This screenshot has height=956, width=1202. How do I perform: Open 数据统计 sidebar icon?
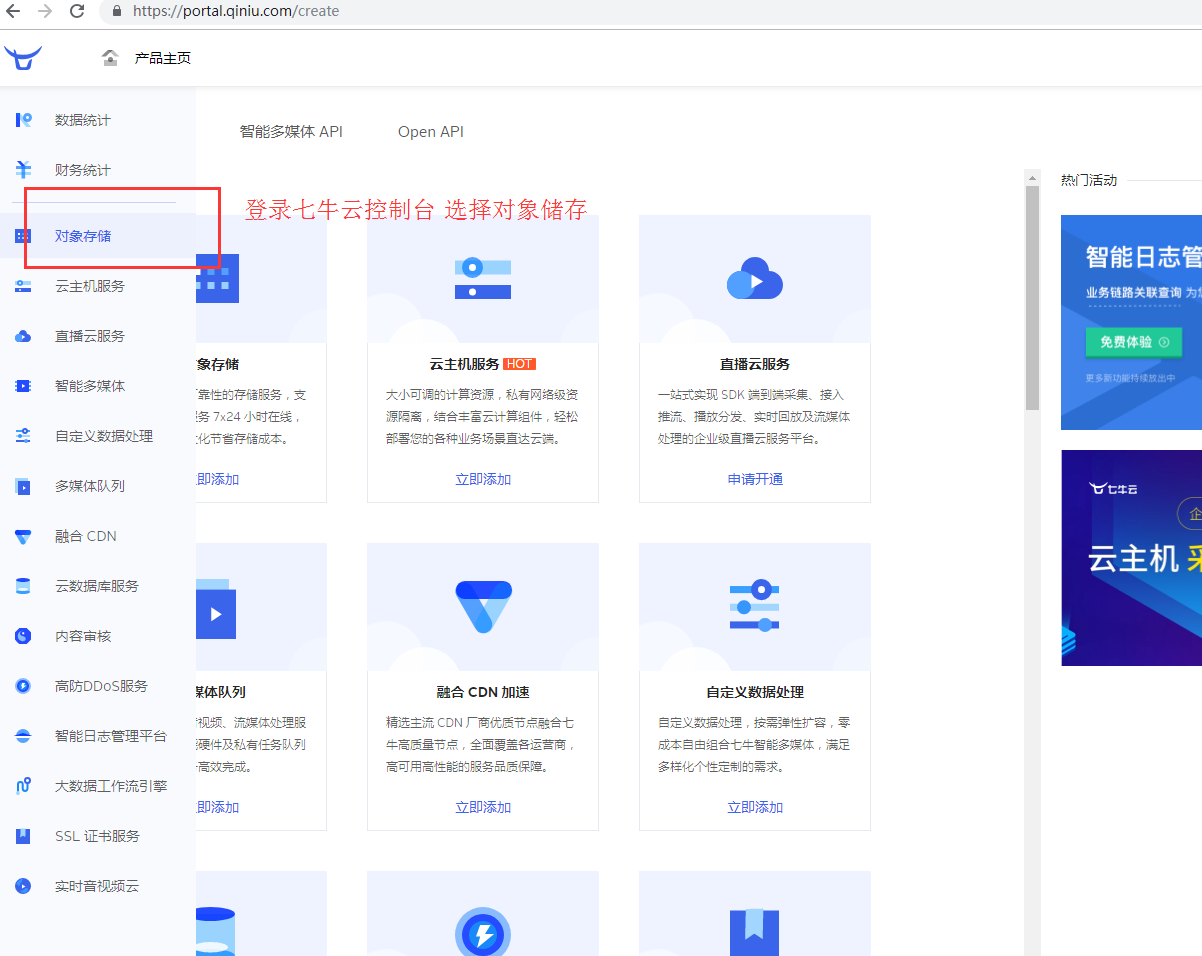(x=23, y=120)
